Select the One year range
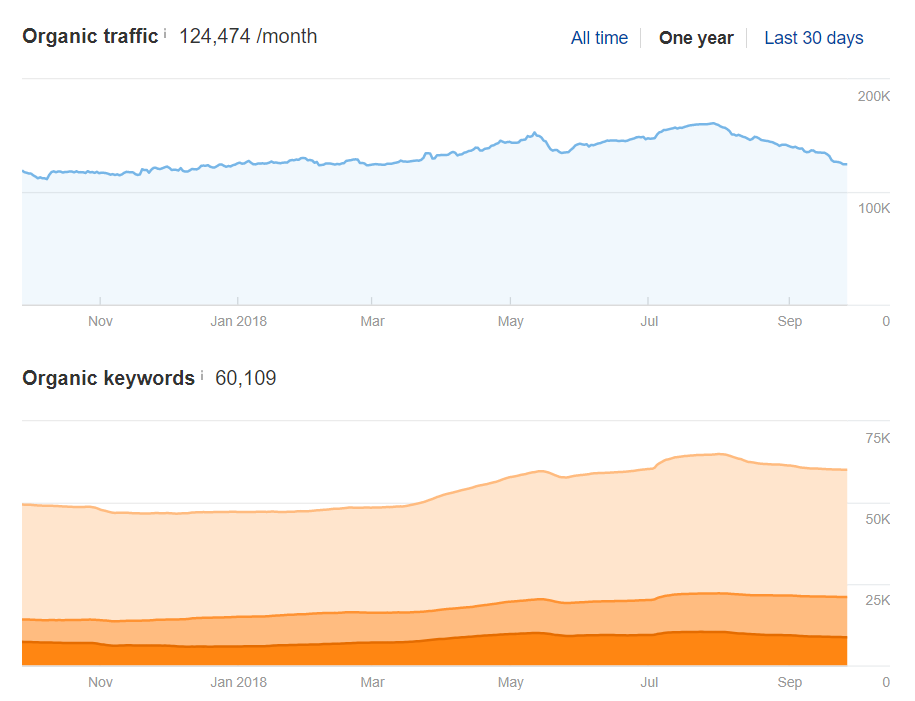 pos(696,38)
